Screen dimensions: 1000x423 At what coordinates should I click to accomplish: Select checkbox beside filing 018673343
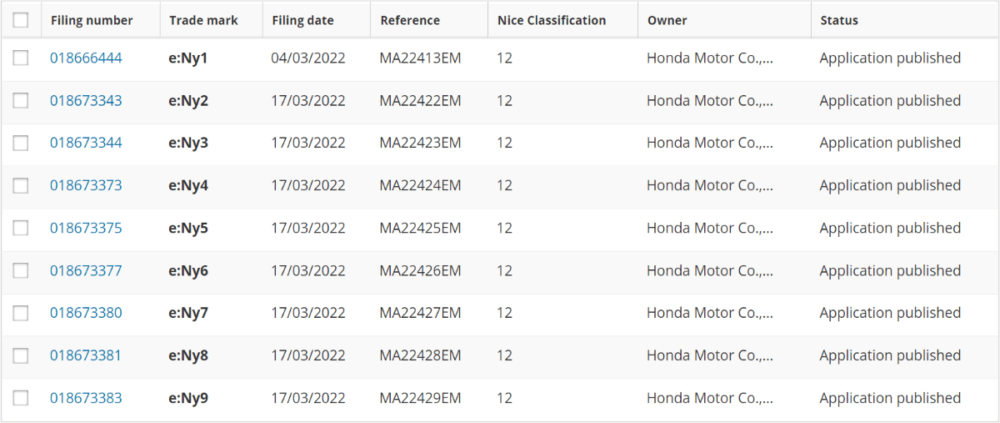(20, 101)
